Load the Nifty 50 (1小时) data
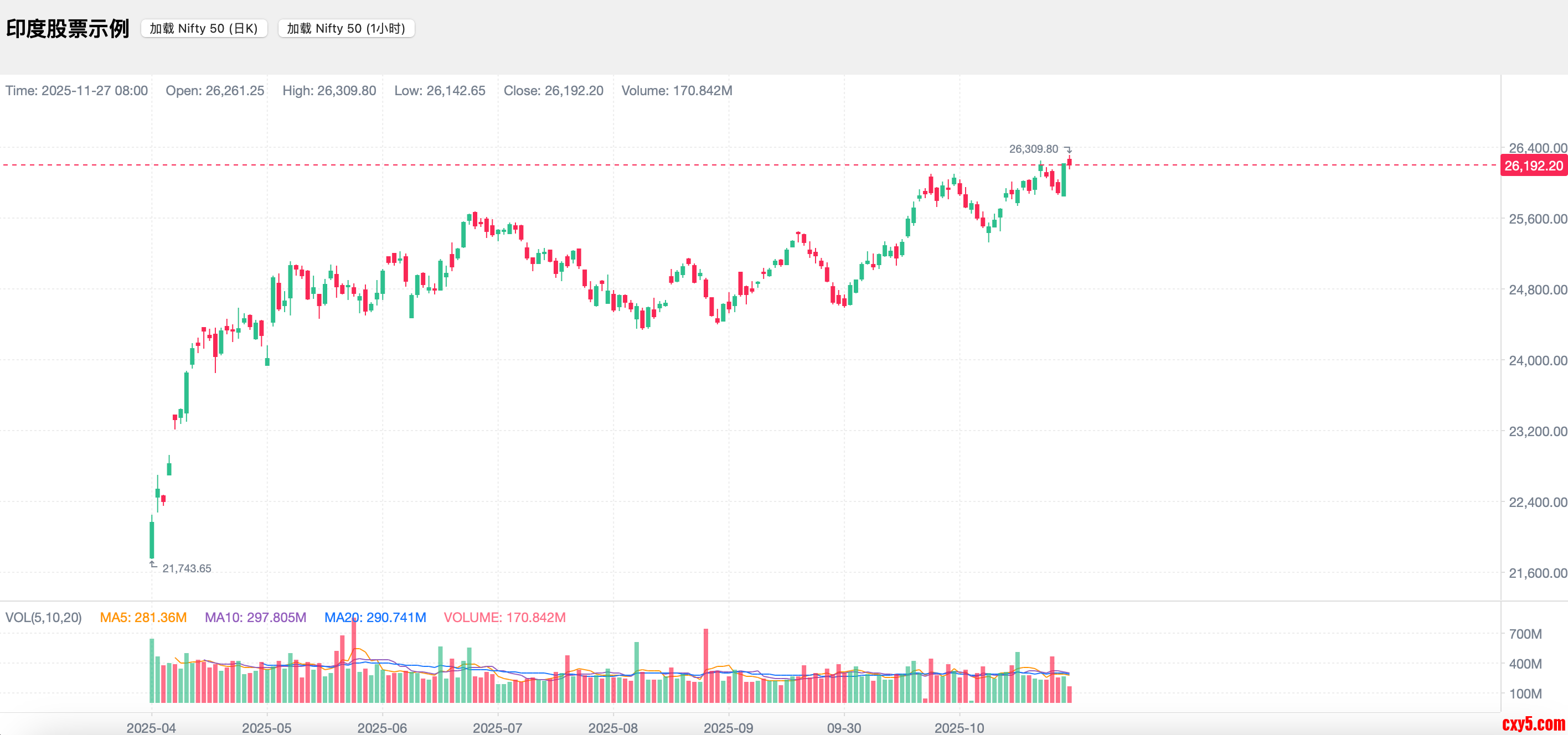The width and height of the screenshot is (1568, 735). [345, 29]
